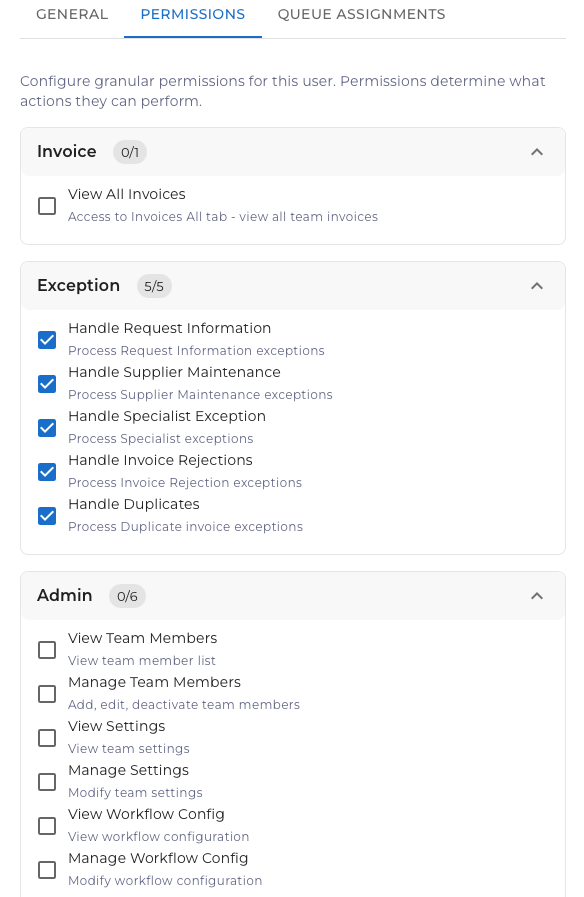Open the Queue Assignments tab
Image resolution: width=584 pixels, height=897 pixels.
click(x=361, y=14)
